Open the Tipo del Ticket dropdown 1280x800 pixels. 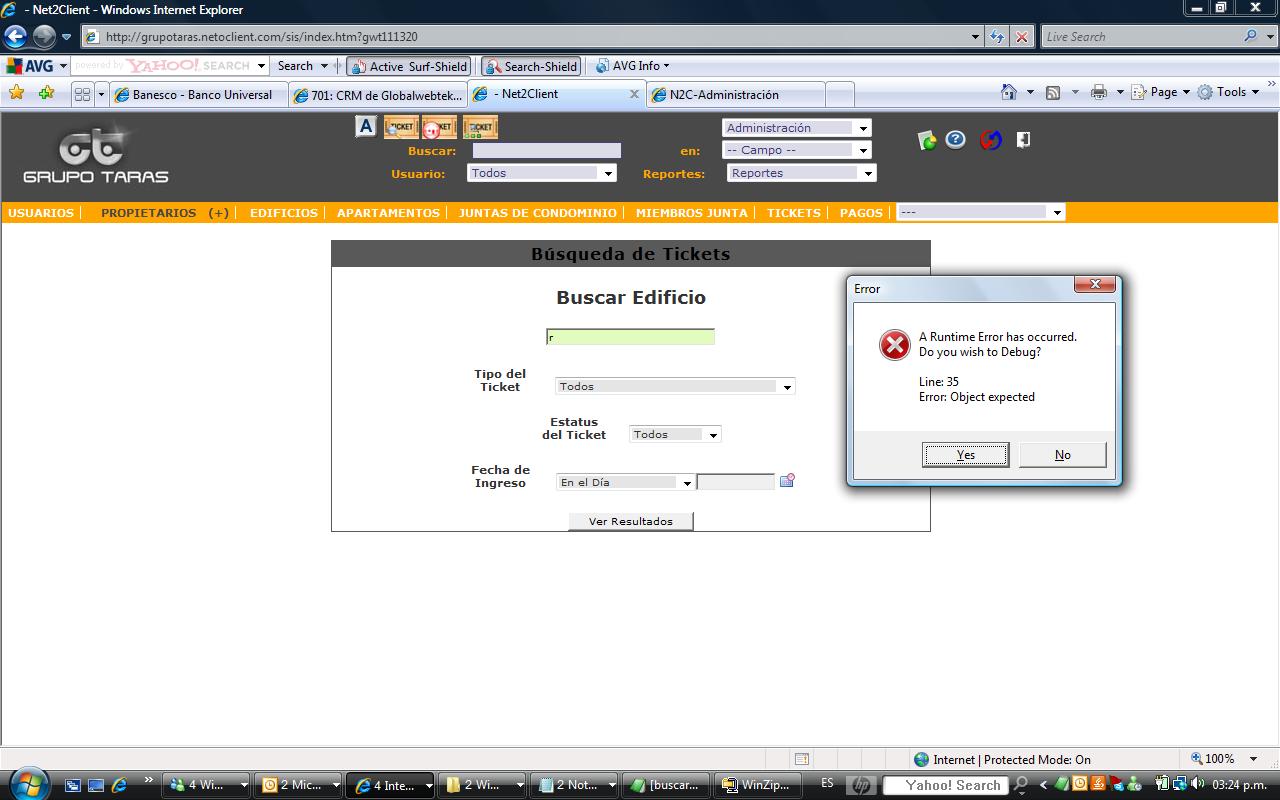point(674,386)
